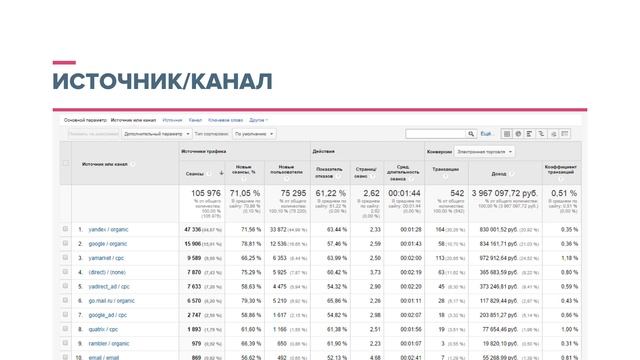Click total revenue 3 967 097,72 руб.
Image resolution: width=640 pixels, height=360 pixels.
point(505,193)
